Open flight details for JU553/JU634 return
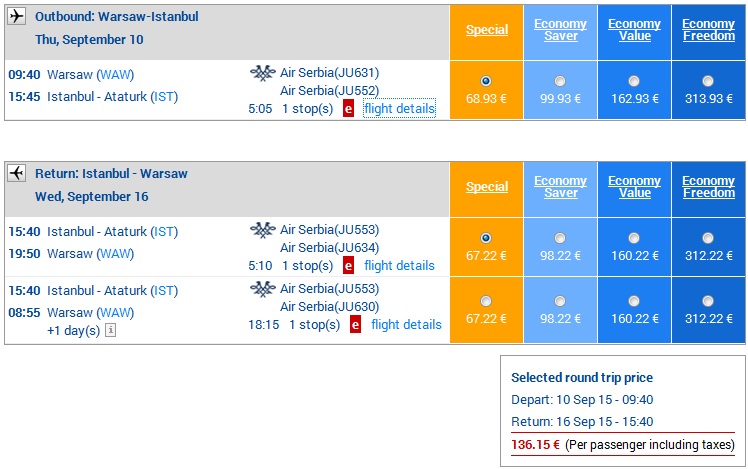This screenshot has height=469, width=748. (x=399, y=266)
